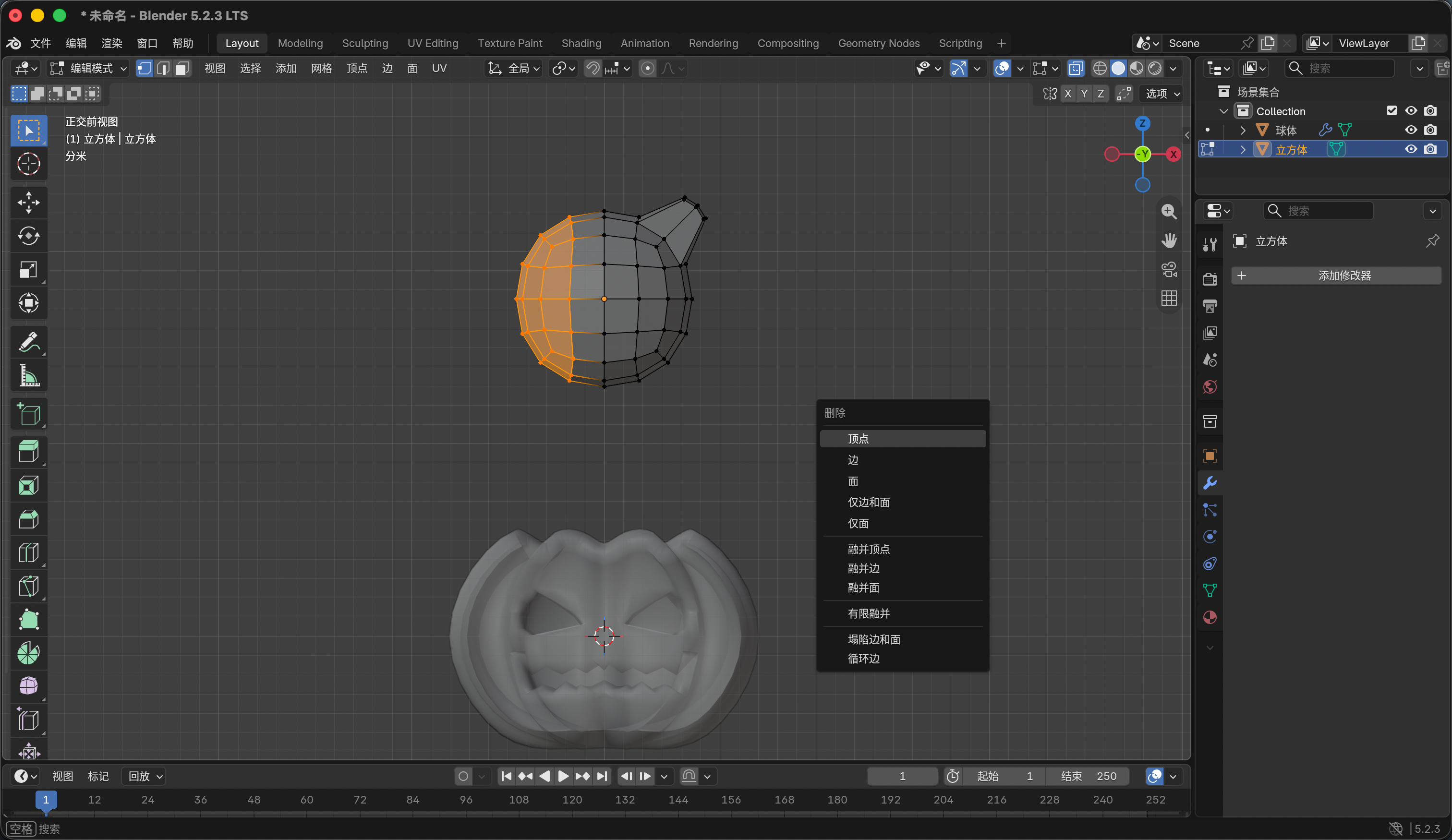Hide 球体 object in viewport
The image size is (1452, 840).
(1411, 130)
